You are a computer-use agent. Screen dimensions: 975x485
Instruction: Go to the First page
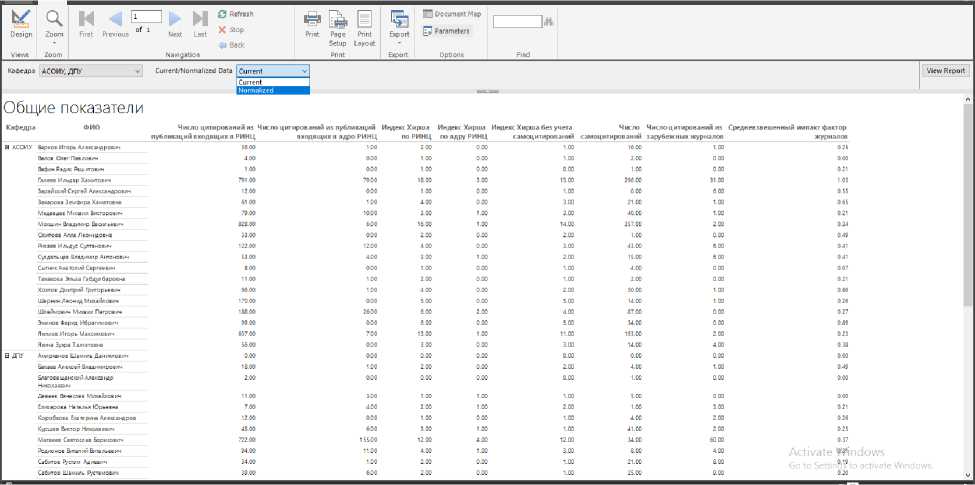coord(86,24)
